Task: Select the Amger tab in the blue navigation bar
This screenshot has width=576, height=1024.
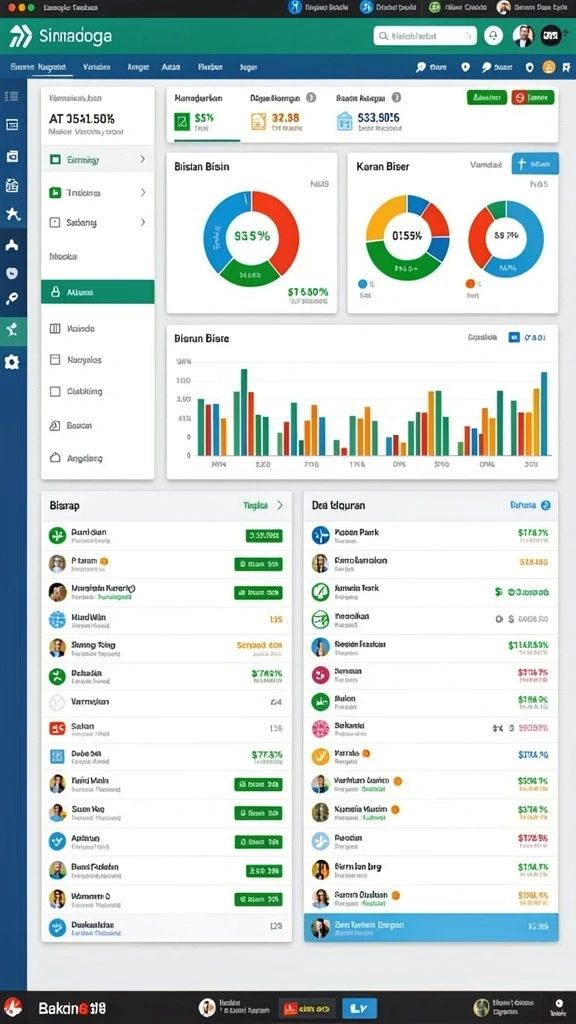Action: tap(138, 67)
